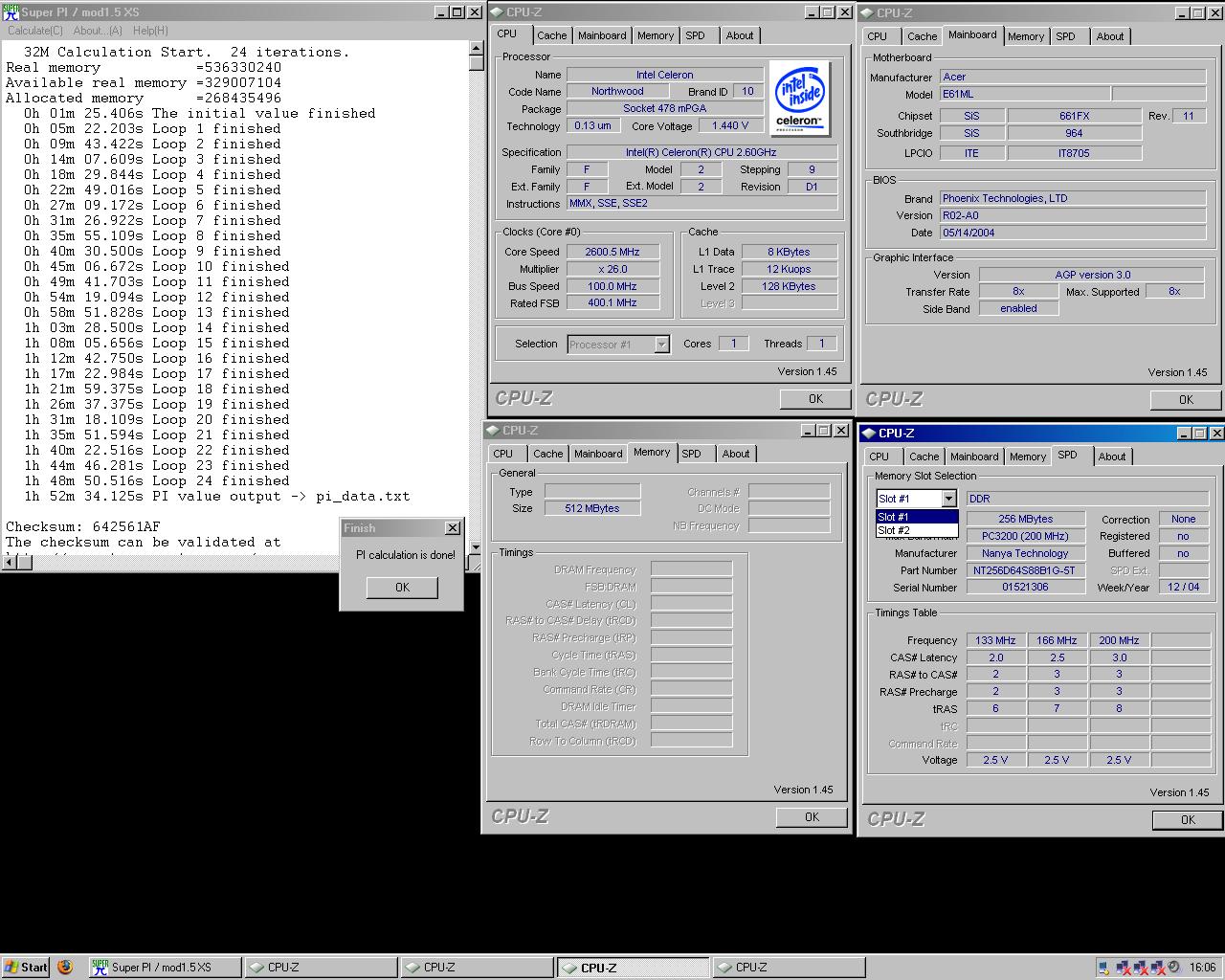Click the 16:06 system clock
This screenshot has height=980, width=1225.
click(1202, 968)
